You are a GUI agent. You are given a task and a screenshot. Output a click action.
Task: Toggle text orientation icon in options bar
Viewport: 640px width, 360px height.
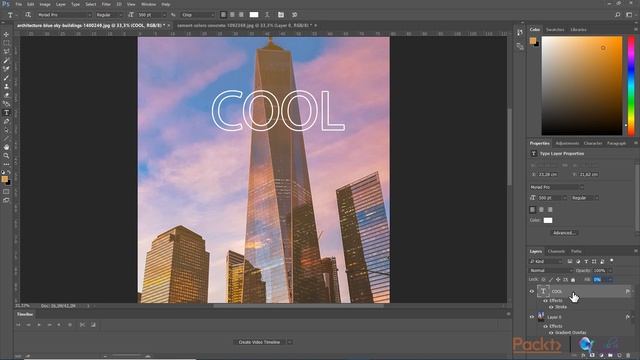pyautogui.click(x=28, y=15)
